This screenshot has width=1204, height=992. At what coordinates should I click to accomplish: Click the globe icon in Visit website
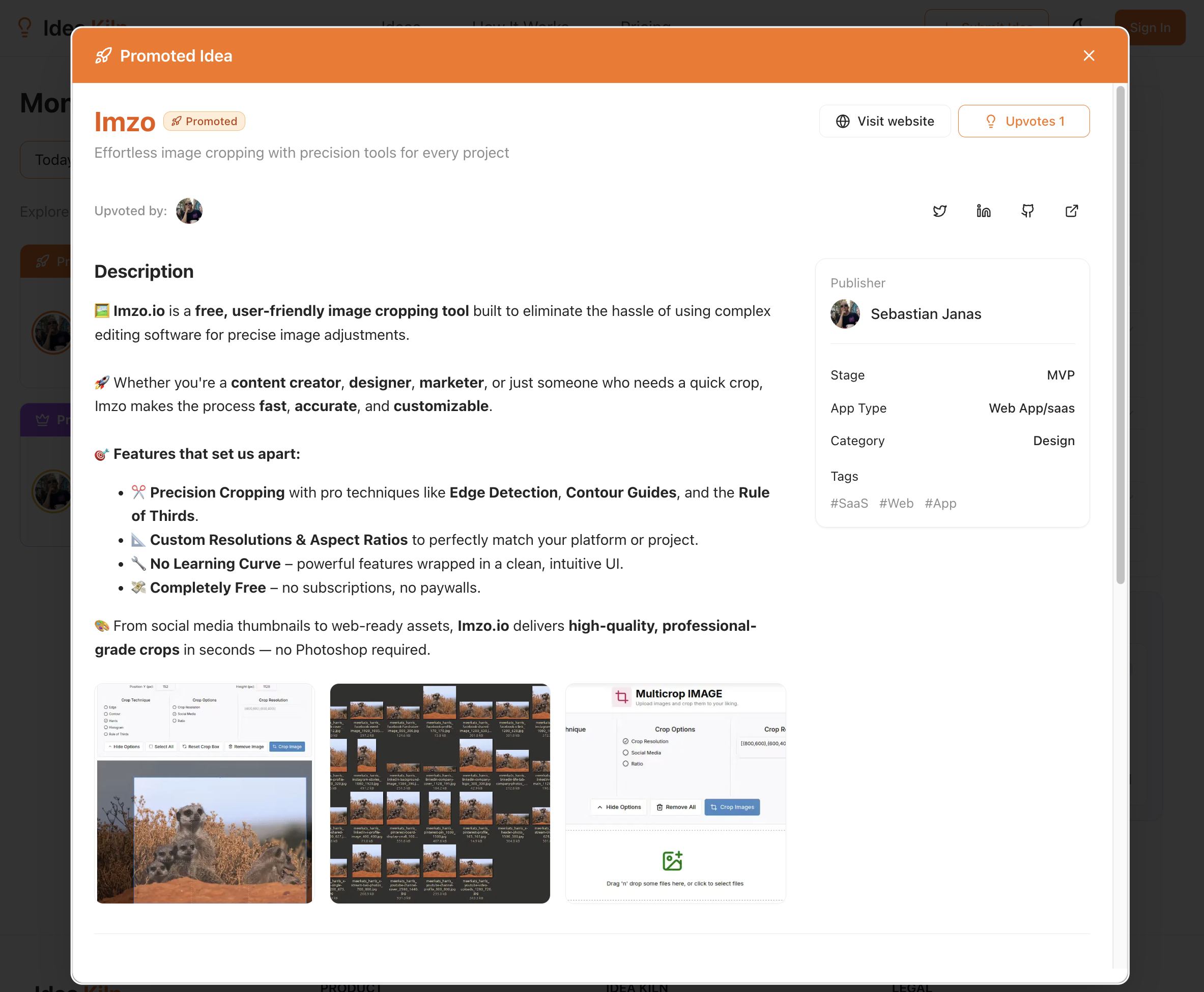click(x=842, y=121)
